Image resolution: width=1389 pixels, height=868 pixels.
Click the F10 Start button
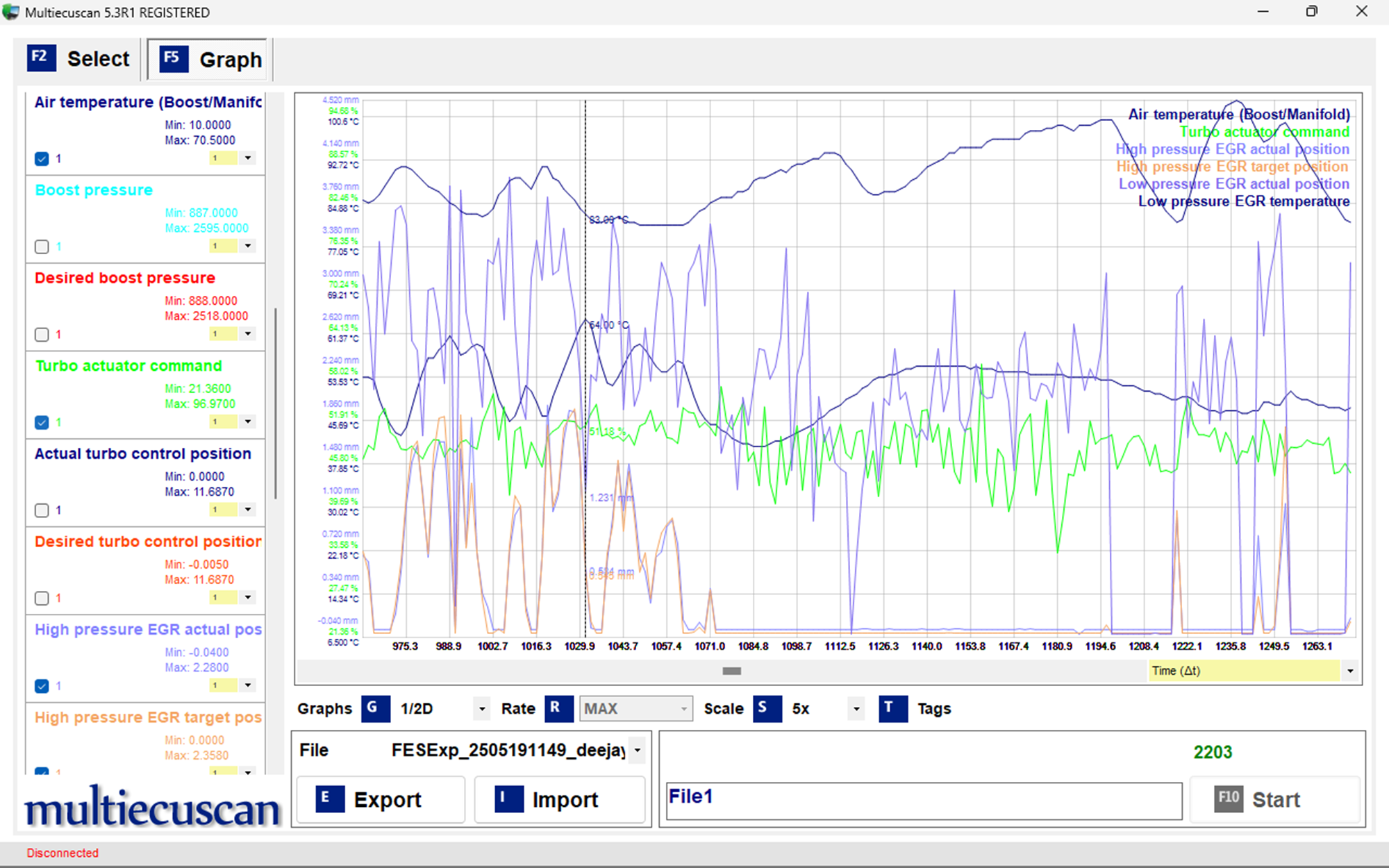tap(1274, 799)
